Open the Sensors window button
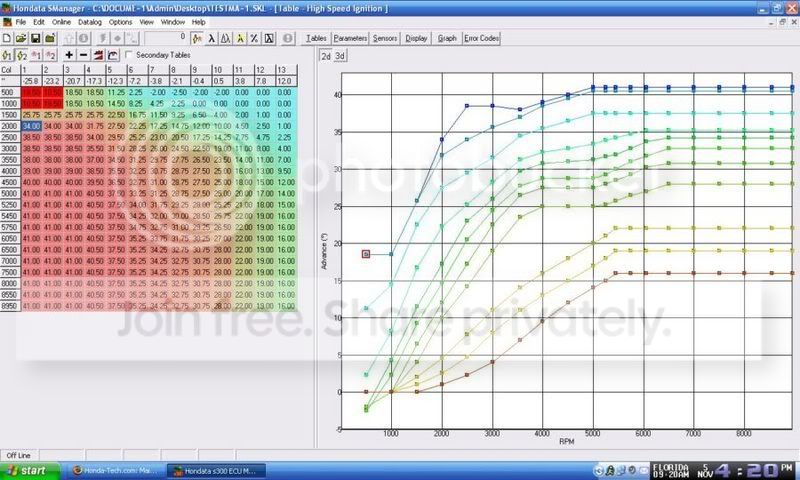800x480 pixels. point(385,38)
